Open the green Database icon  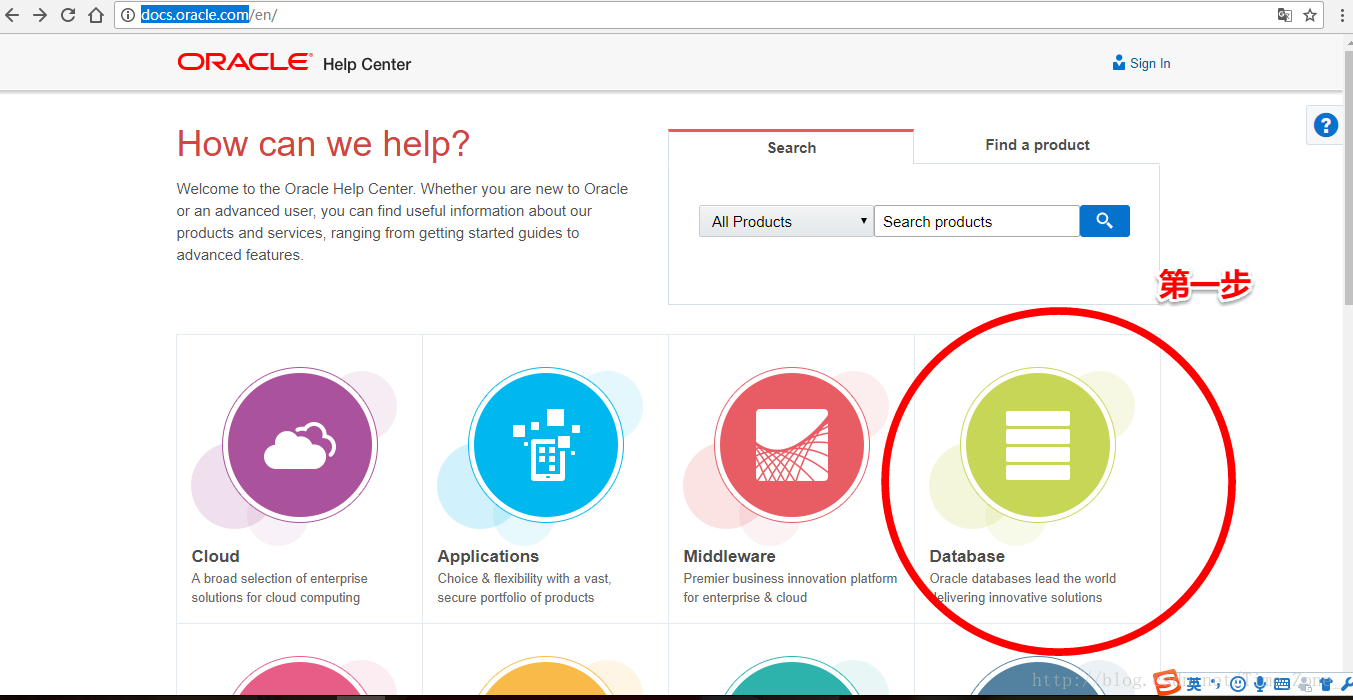tap(1038, 444)
